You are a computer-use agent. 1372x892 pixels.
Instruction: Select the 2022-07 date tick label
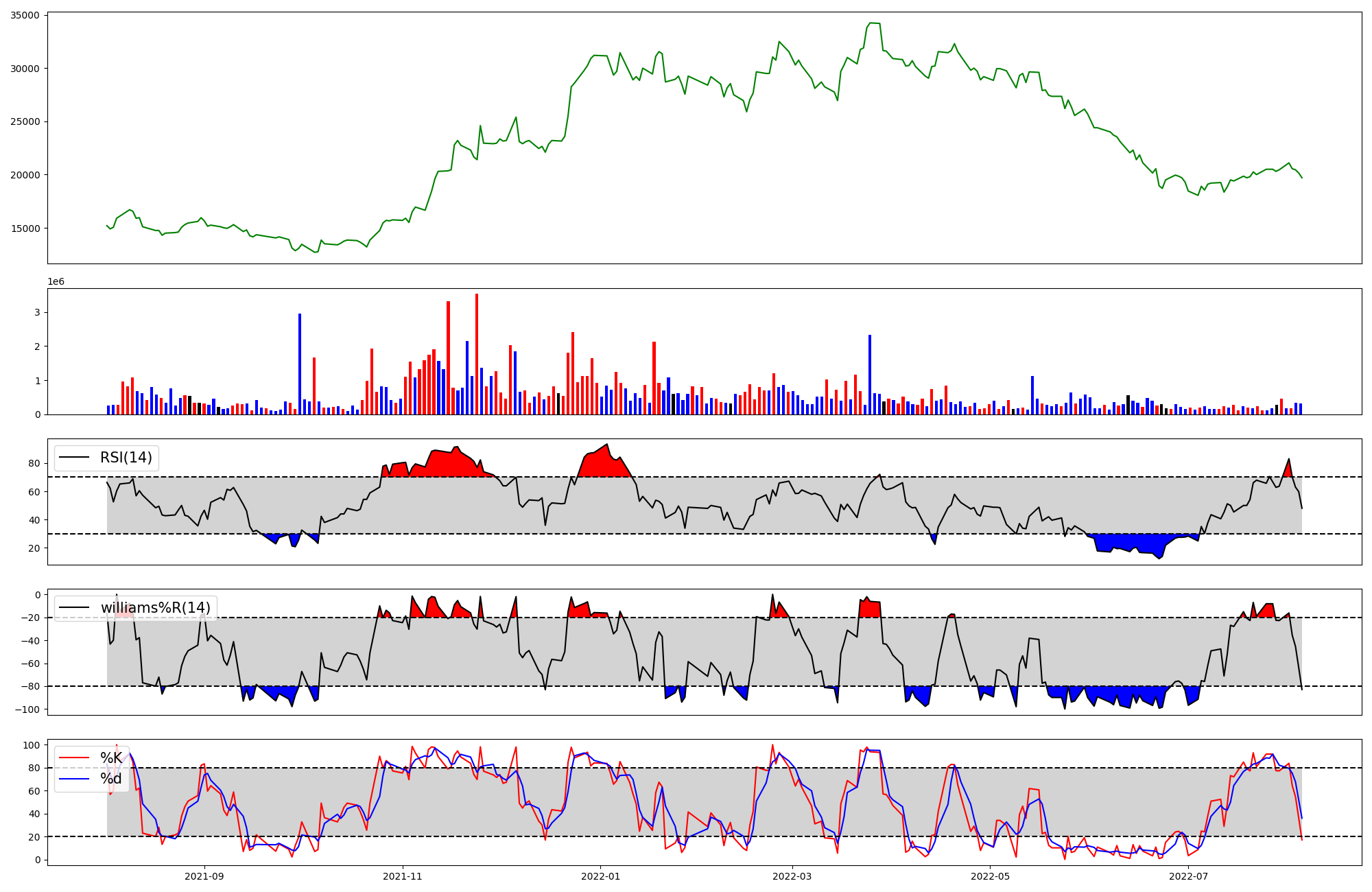click(x=1189, y=876)
